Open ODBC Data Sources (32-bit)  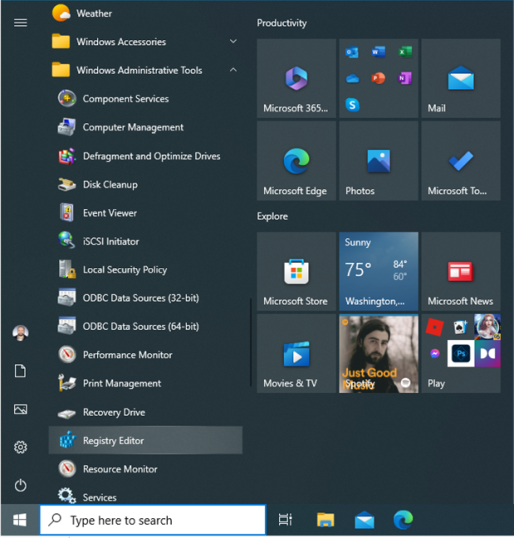point(145,298)
